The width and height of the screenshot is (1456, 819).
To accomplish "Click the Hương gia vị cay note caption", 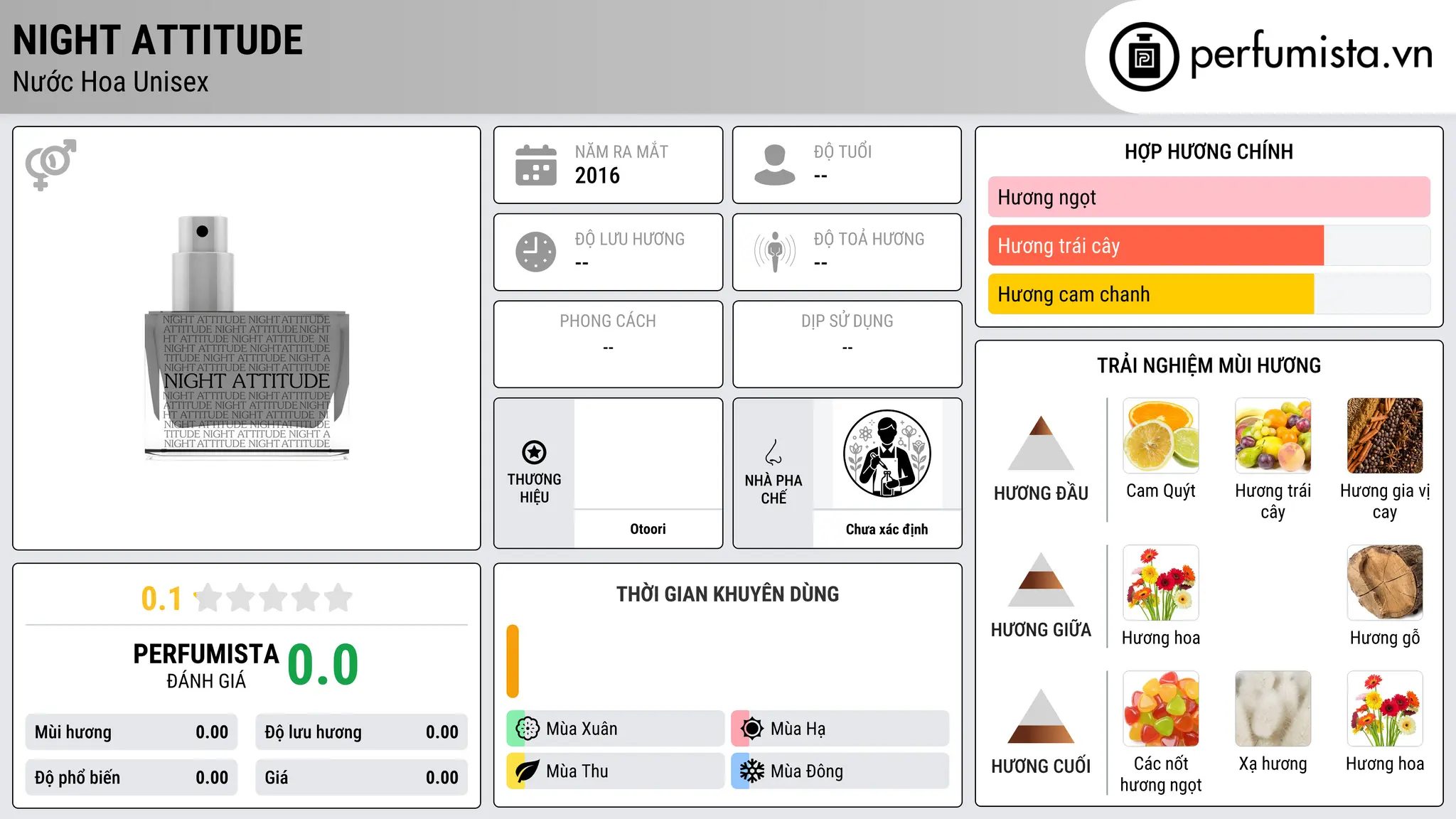I will click(1385, 502).
